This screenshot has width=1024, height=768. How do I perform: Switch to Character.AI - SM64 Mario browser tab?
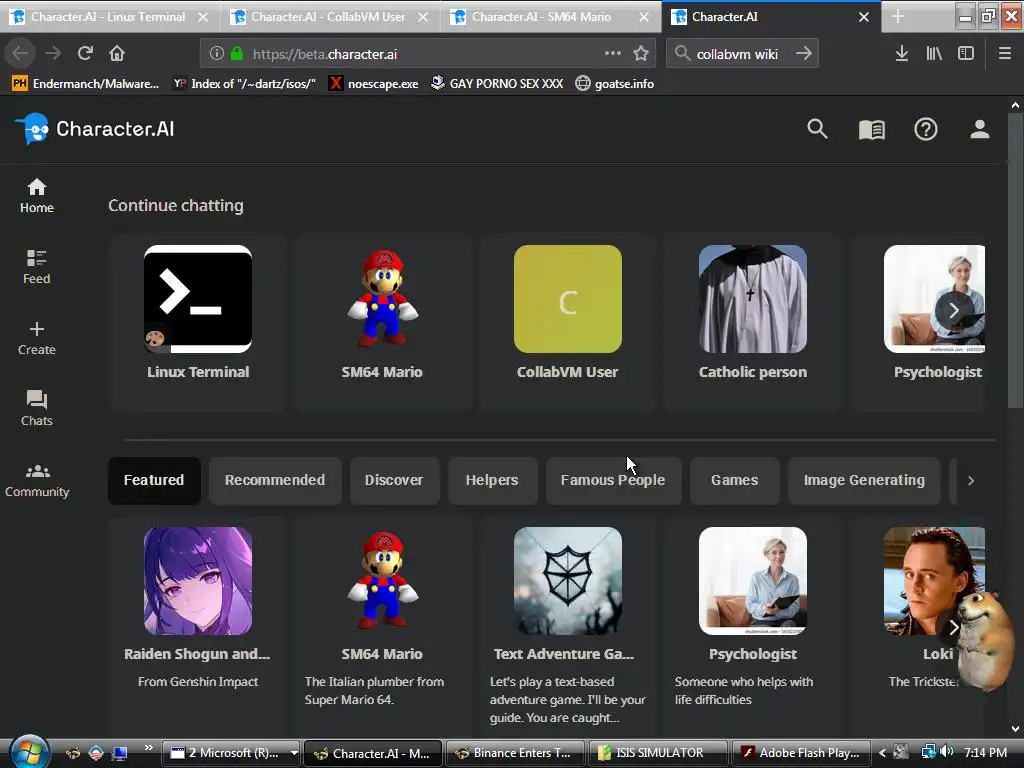[x=549, y=17]
